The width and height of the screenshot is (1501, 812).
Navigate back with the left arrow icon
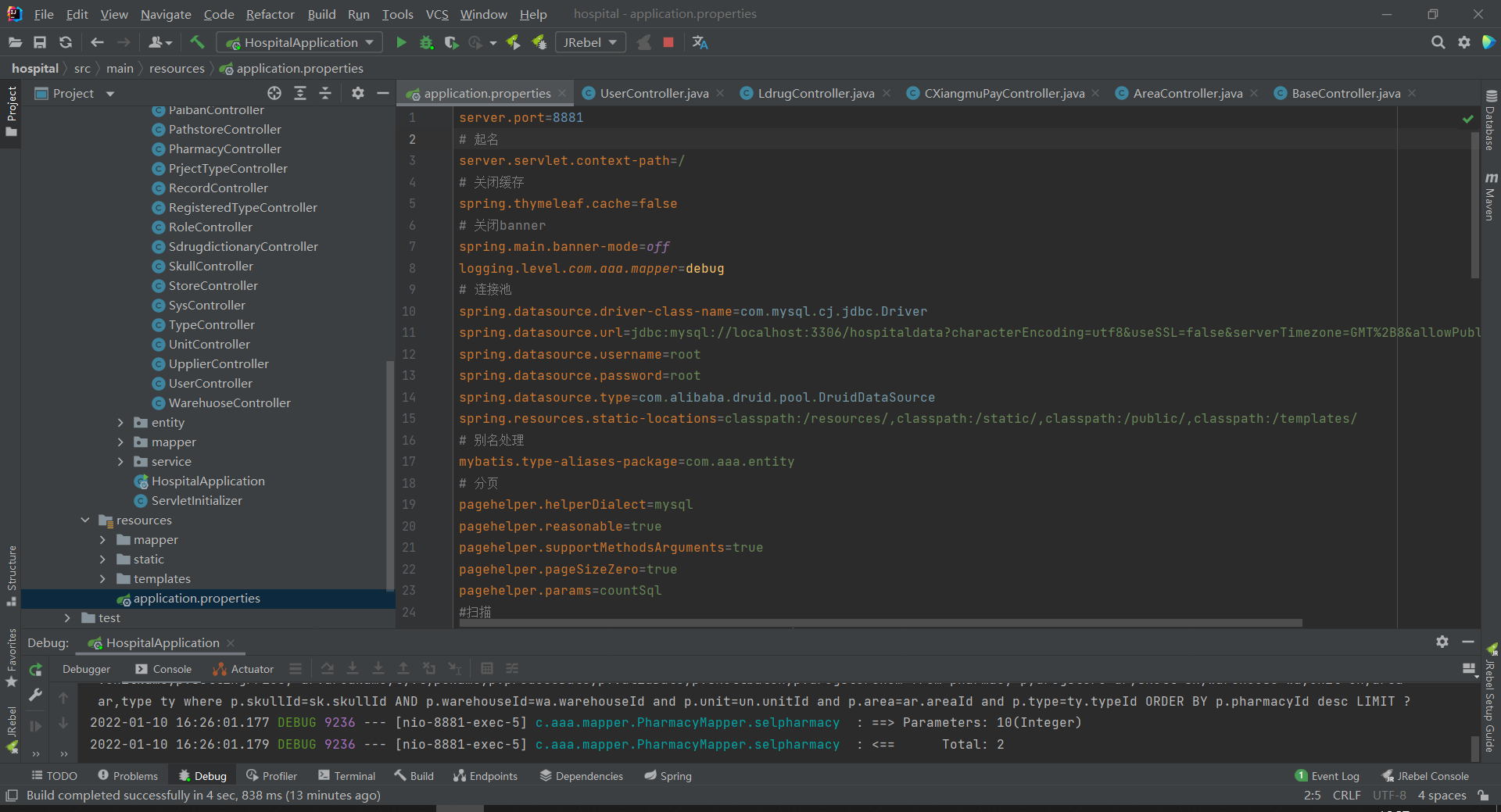(x=97, y=42)
